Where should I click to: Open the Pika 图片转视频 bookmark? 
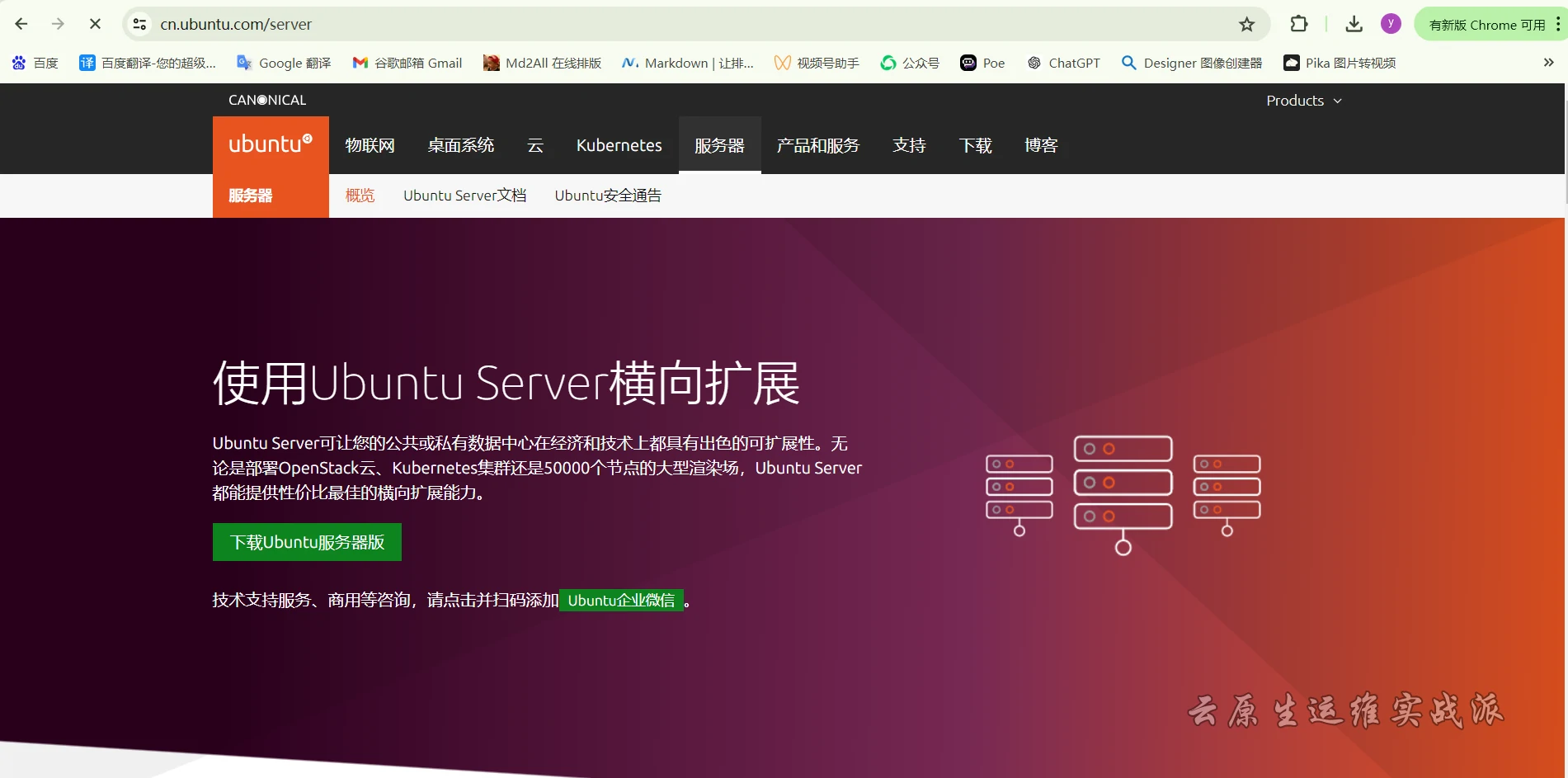(x=1339, y=63)
